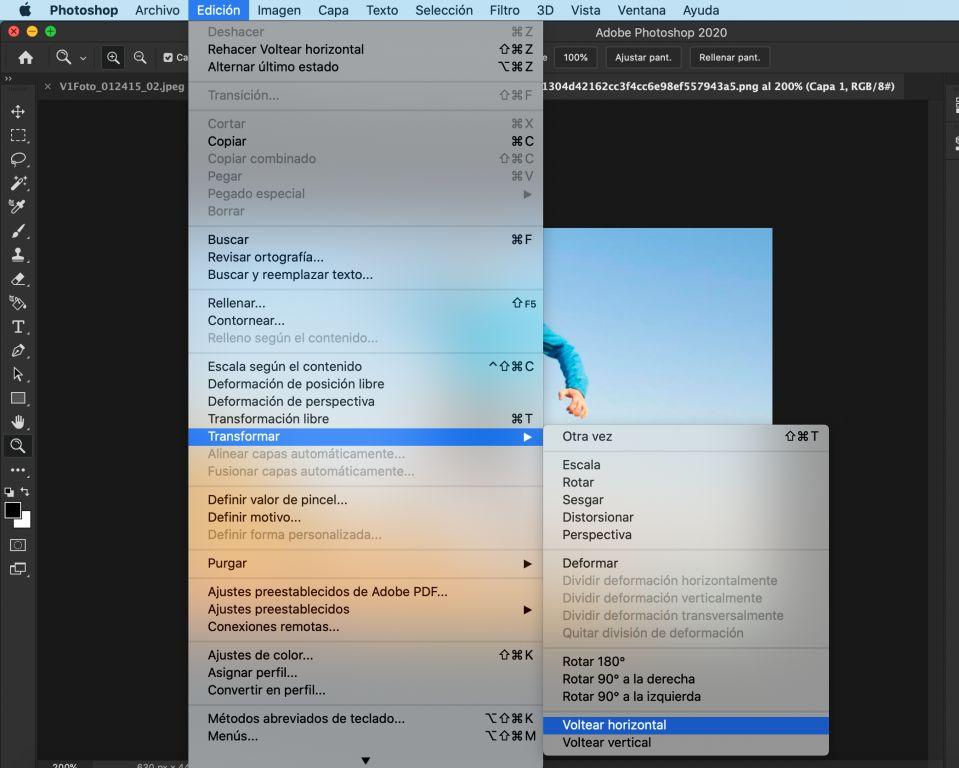Show more items with the menu's bottom arrow
This screenshot has width=959, height=768.
[x=365, y=760]
